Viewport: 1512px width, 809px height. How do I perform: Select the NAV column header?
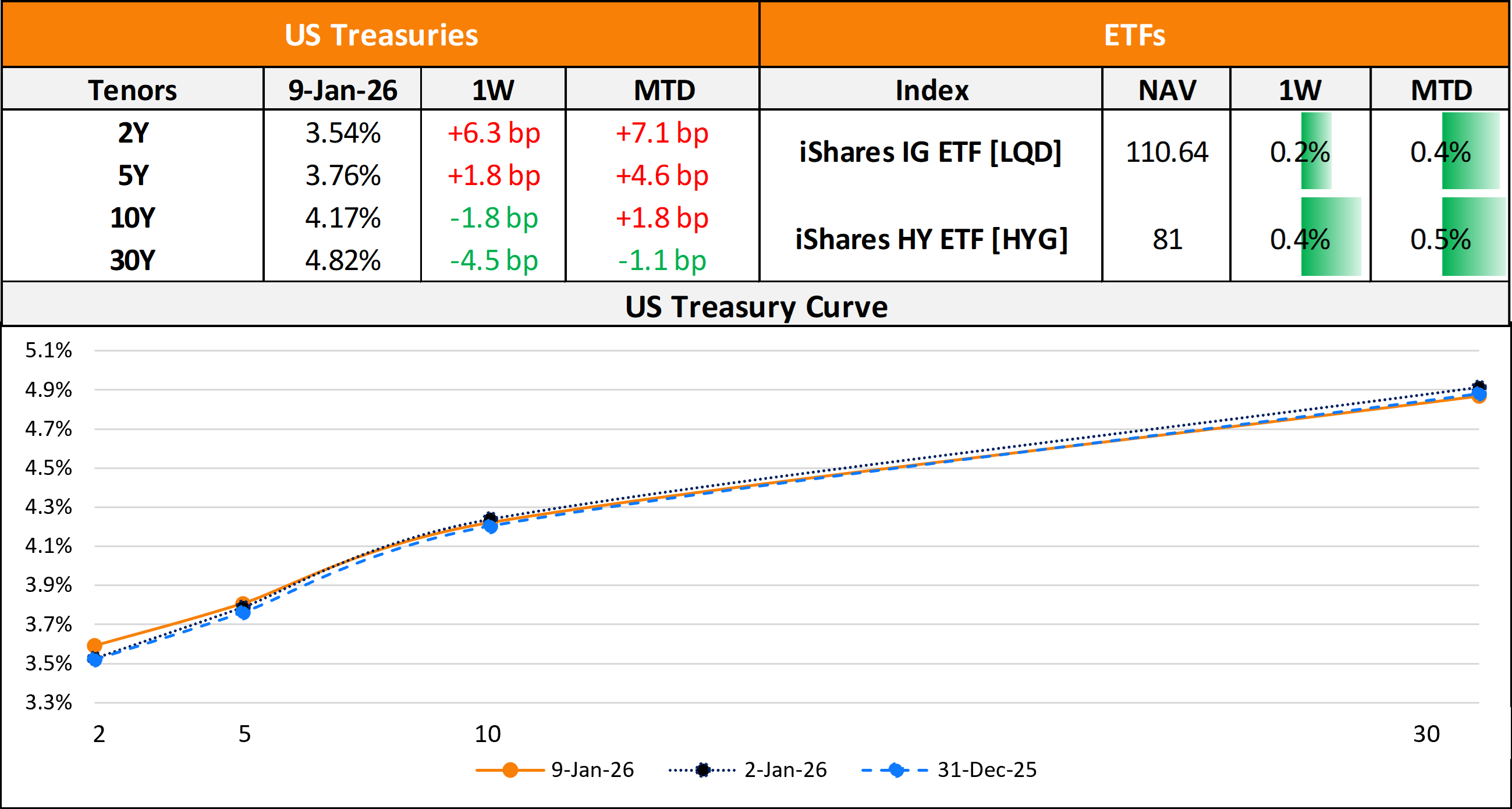pos(1167,90)
